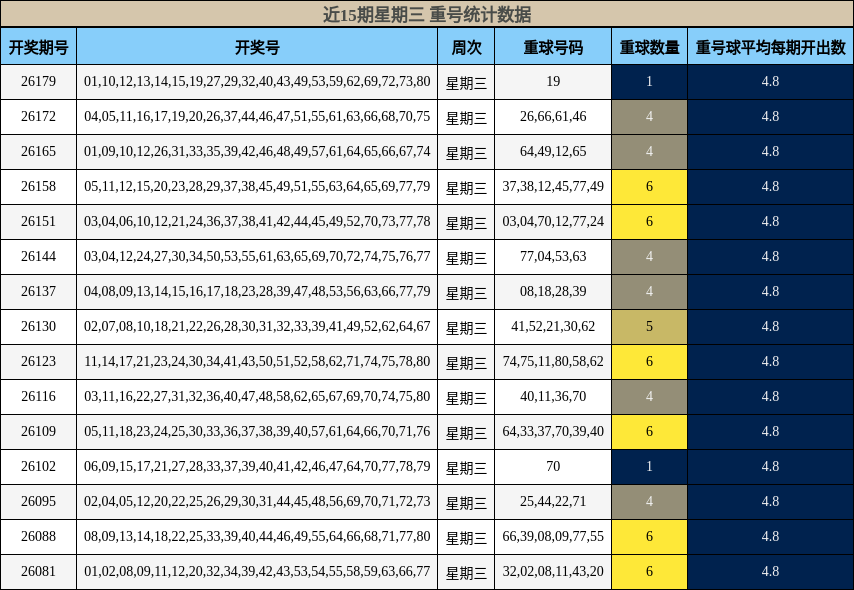This screenshot has width=854, height=590.
Task: Click the draw numbers of issue 26109
Action: coord(257,431)
